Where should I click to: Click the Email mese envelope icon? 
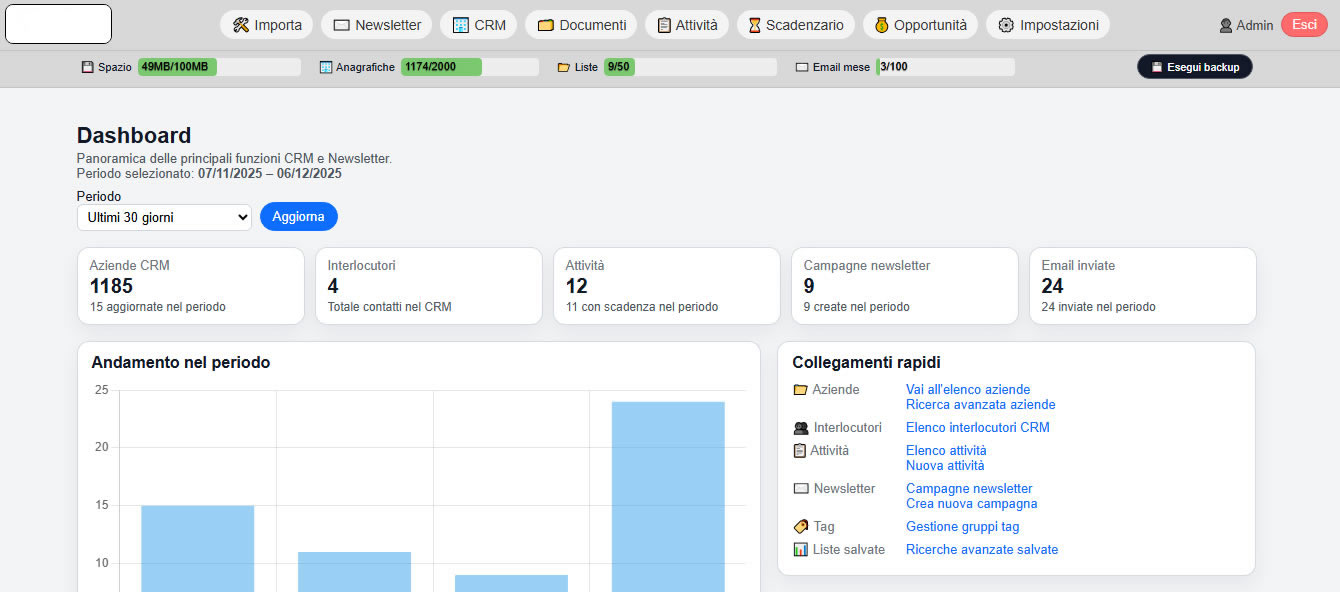pos(802,67)
